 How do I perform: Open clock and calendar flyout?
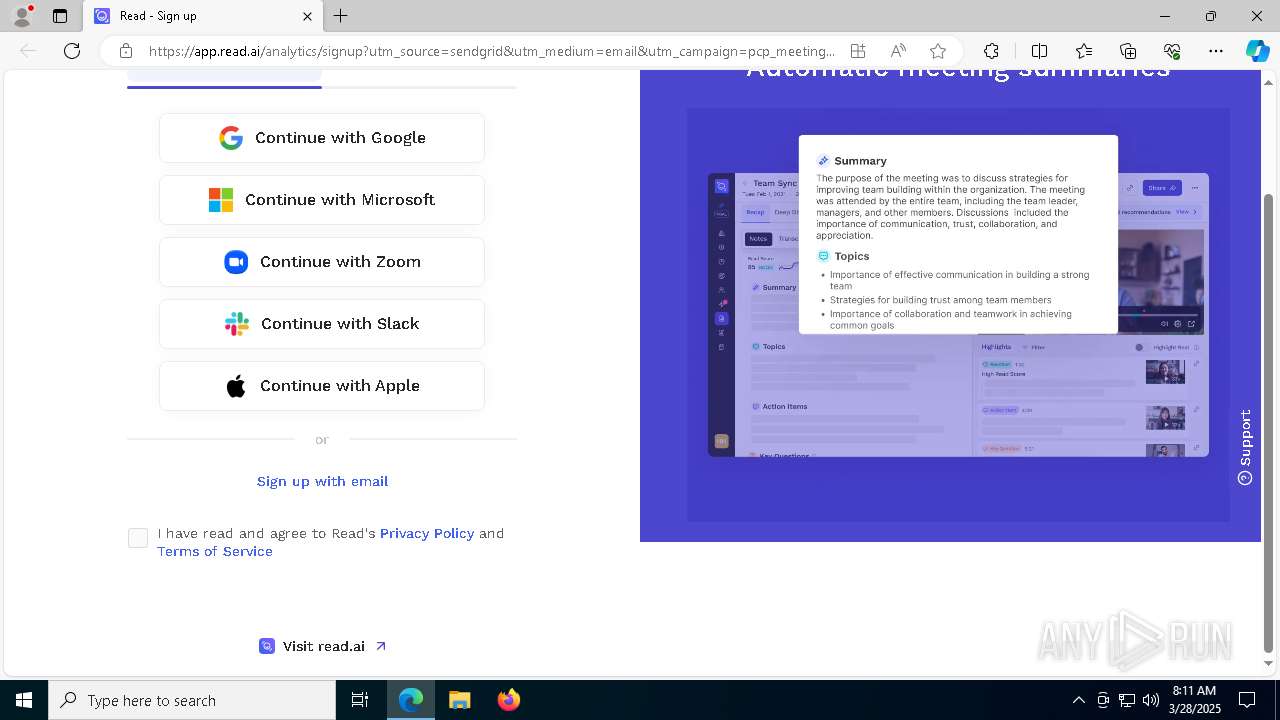[x=1194, y=700]
